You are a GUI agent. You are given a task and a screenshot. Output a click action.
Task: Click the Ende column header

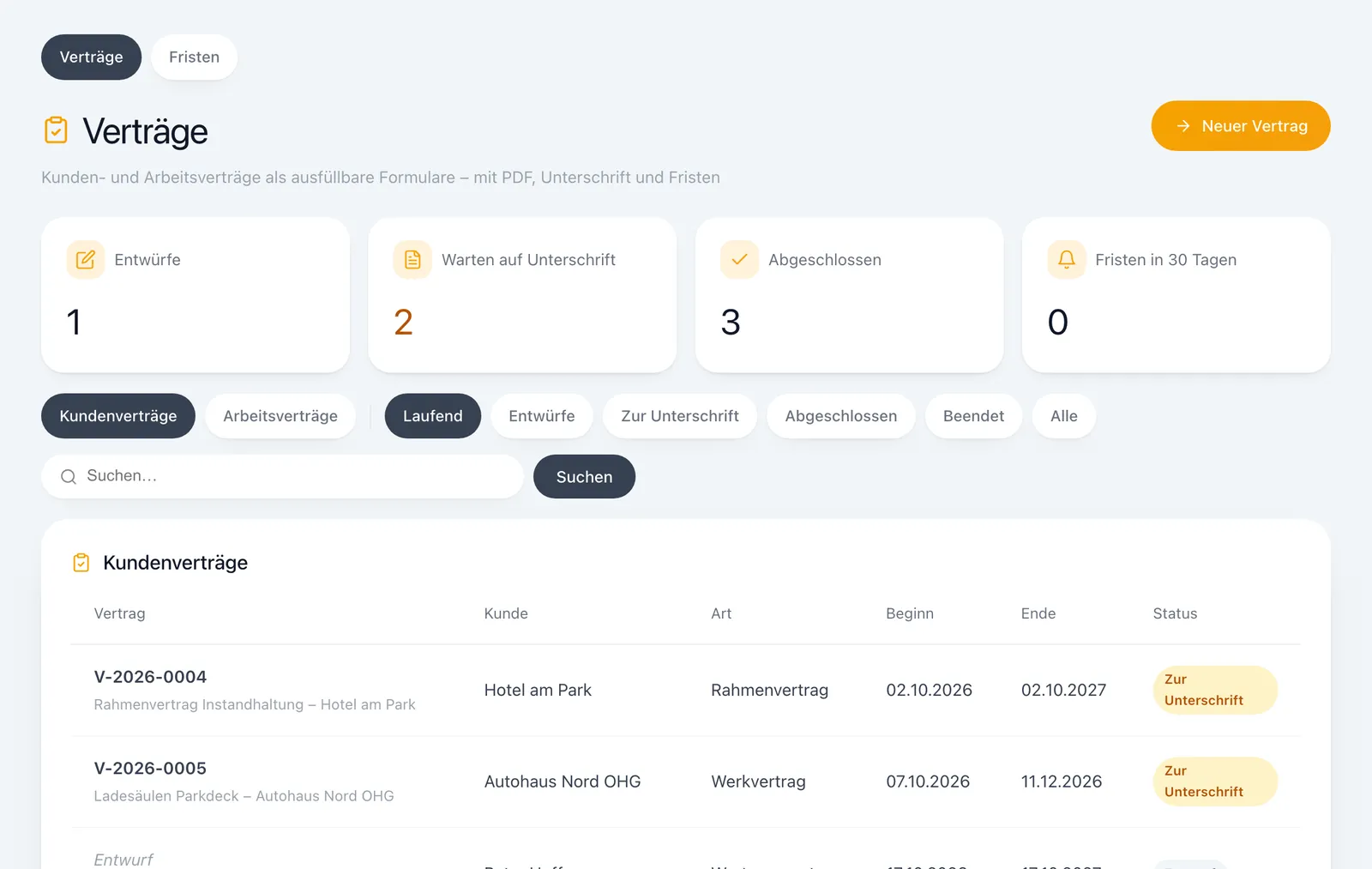[x=1038, y=613]
